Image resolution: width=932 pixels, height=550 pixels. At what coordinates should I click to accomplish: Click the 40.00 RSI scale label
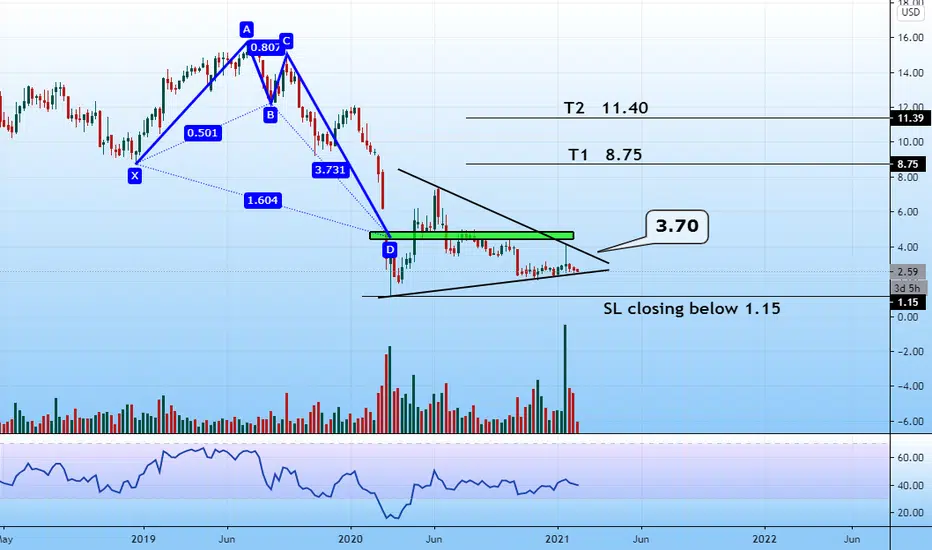tap(911, 486)
